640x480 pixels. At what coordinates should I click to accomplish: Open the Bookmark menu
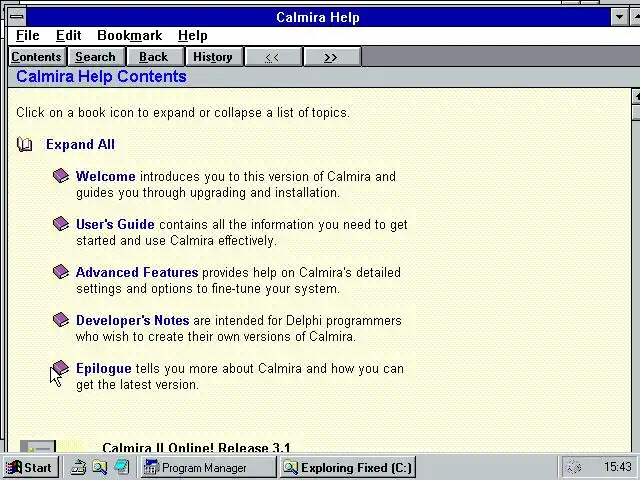(x=130, y=36)
